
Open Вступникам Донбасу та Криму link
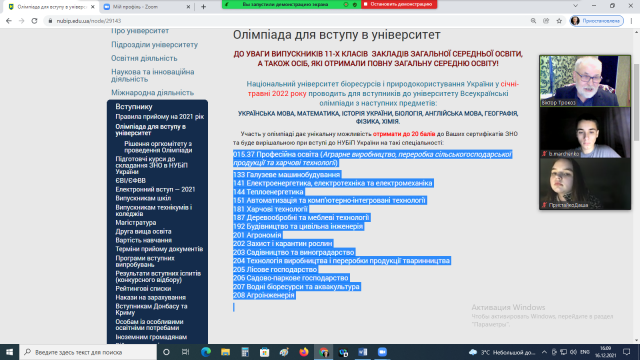(x=151, y=309)
